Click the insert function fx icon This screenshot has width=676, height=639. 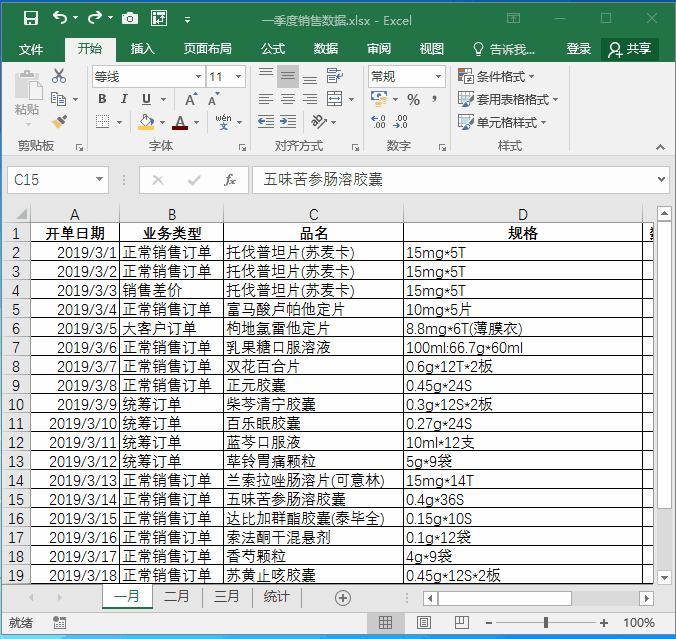point(229,180)
